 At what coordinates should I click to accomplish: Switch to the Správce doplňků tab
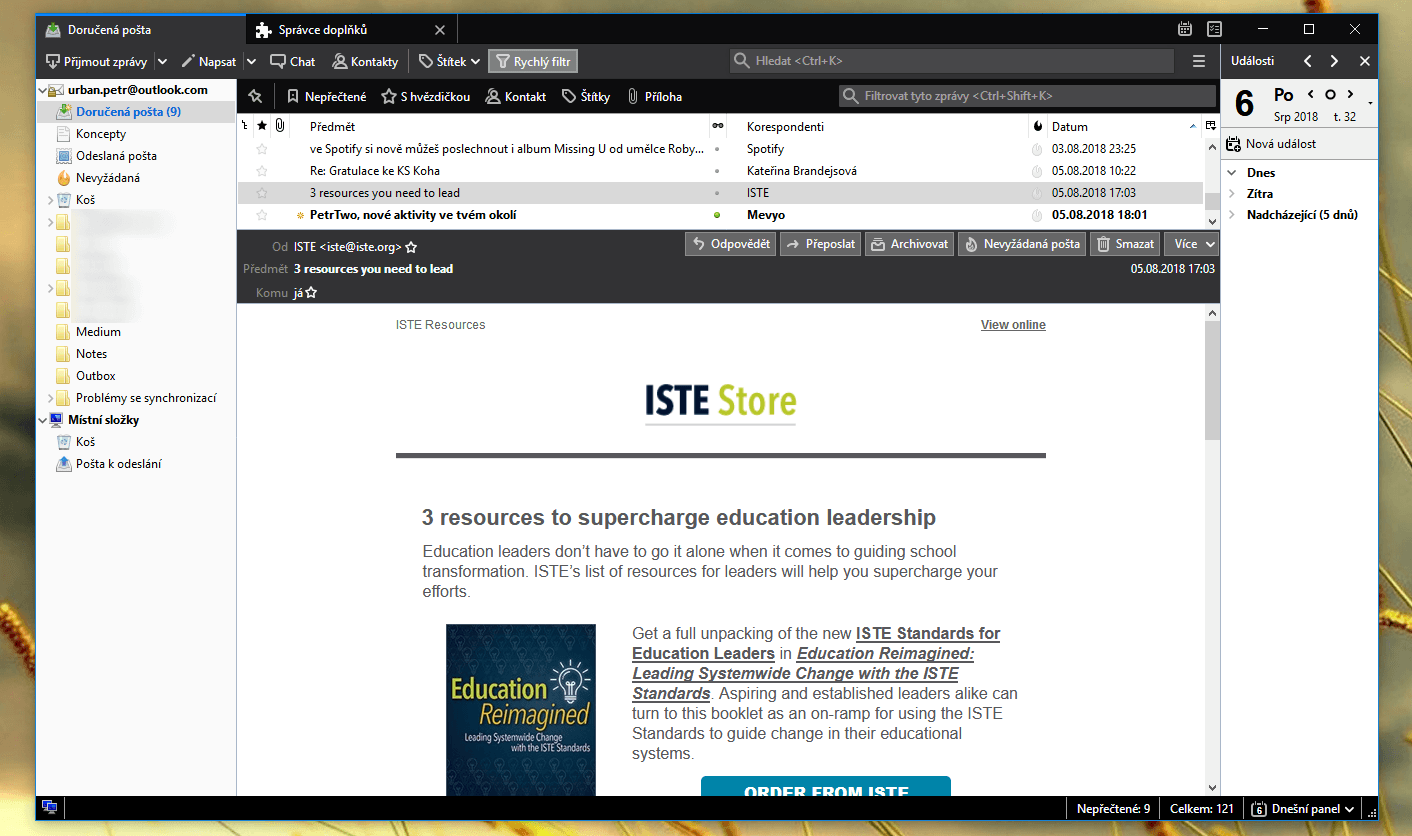point(351,30)
